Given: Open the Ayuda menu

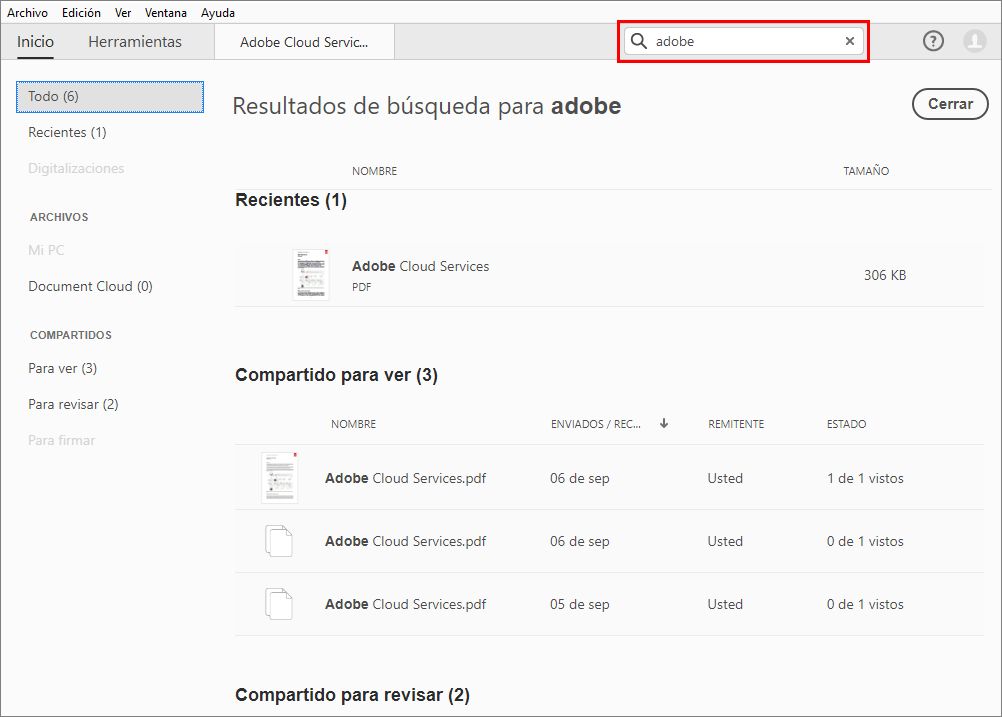Looking at the screenshot, I should point(218,13).
